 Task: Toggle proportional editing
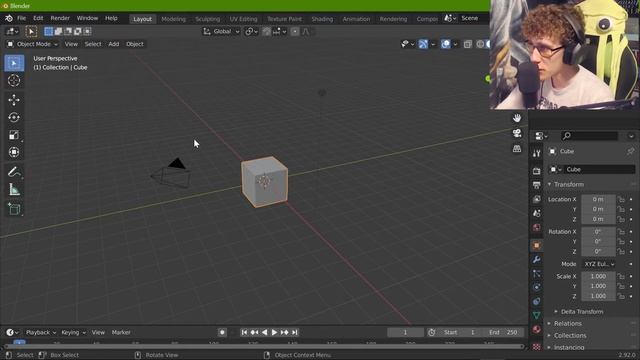click(x=295, y=31)
